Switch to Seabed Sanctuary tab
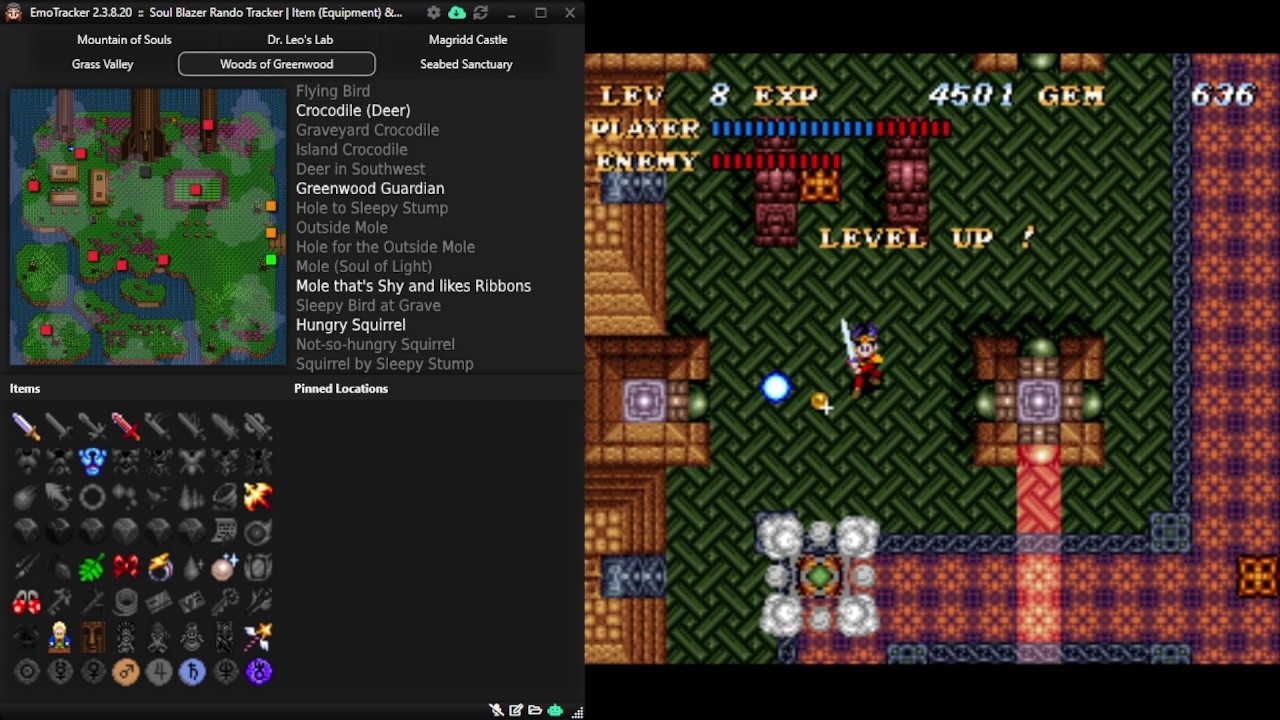 coord(466,64)
